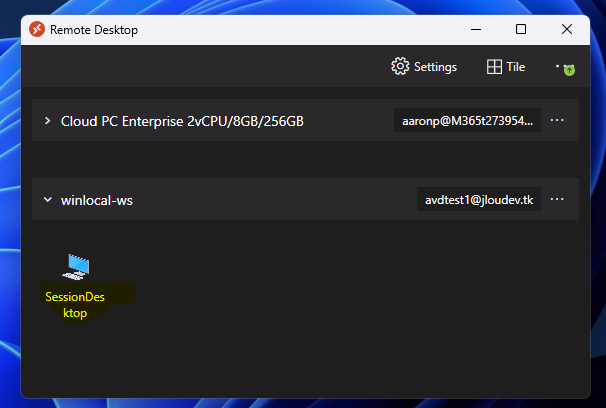Click the SessionDesktop label text
Viewport: 606px width, 408px height.
75,305
